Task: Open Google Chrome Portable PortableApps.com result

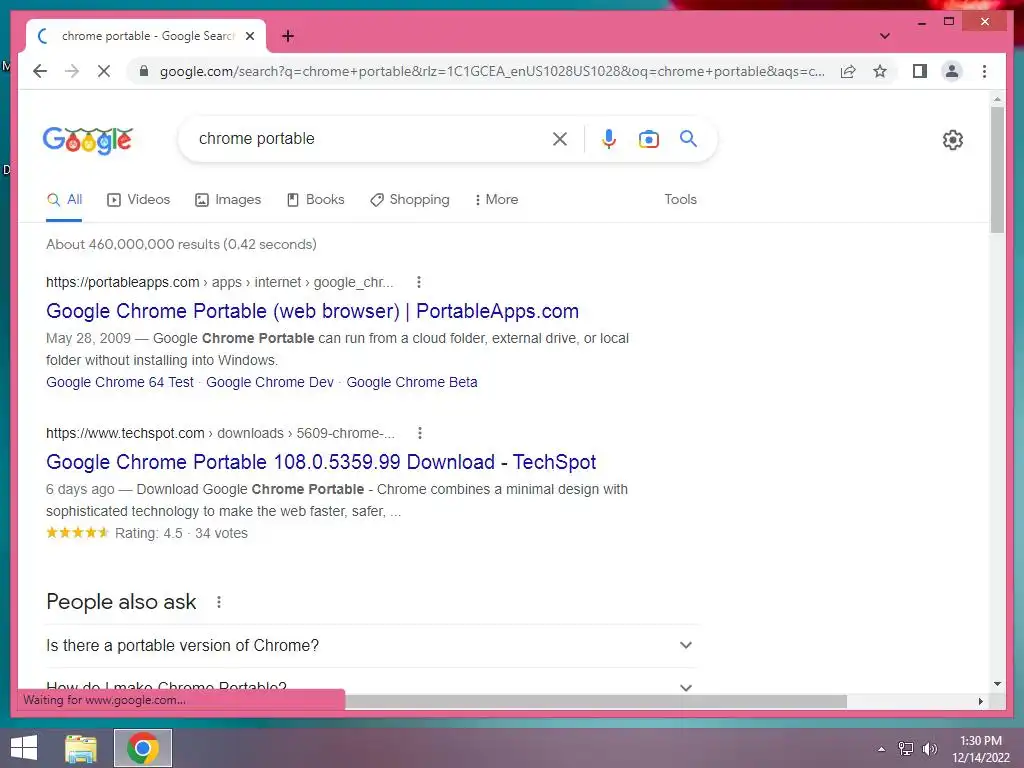Action: coord(312,311)
